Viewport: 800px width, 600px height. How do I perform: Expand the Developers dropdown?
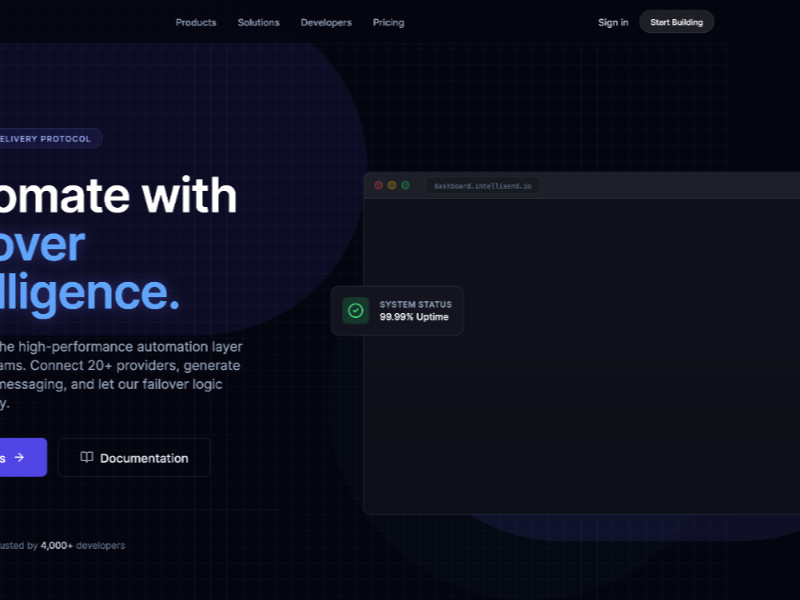pos(326,22)
